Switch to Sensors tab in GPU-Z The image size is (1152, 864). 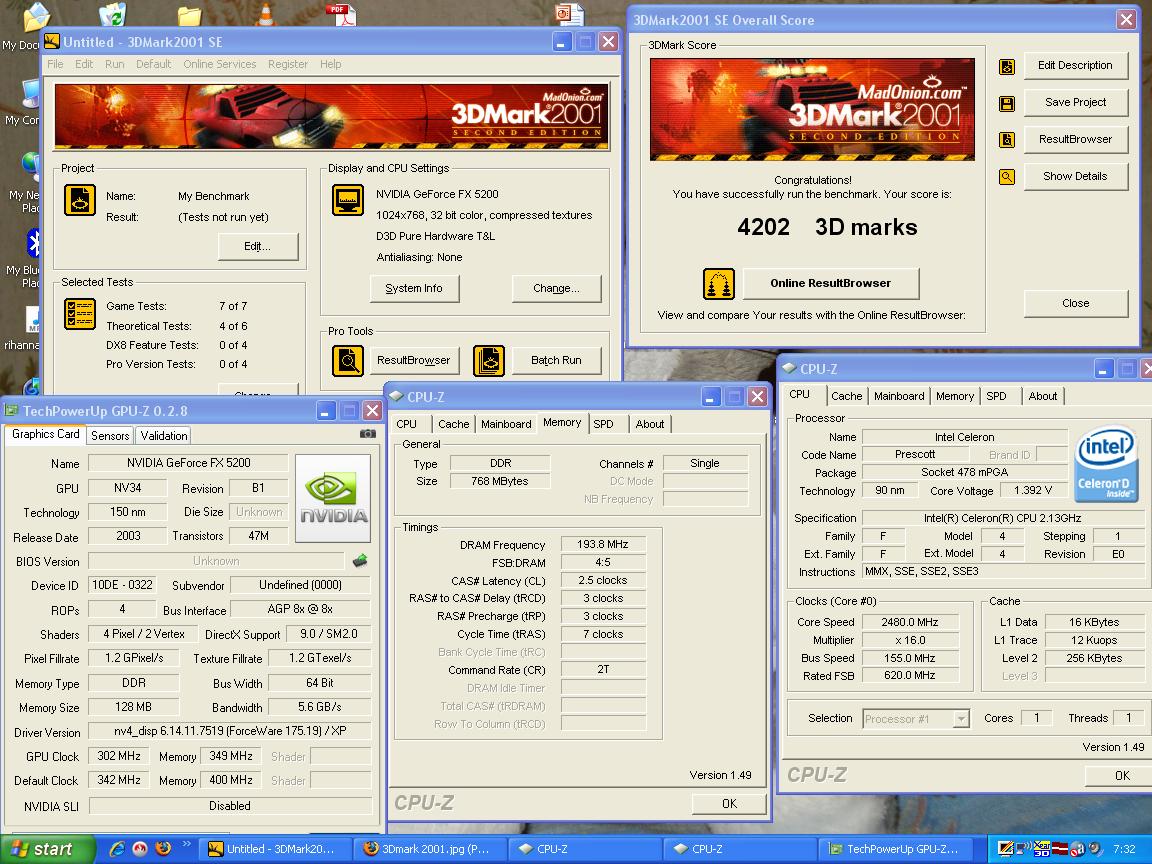click(x=110, y=436)
